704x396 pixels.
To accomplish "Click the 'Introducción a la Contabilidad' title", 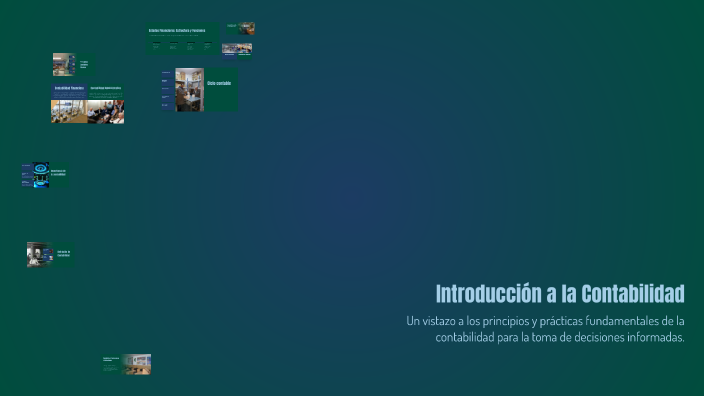I will [560, 294].
